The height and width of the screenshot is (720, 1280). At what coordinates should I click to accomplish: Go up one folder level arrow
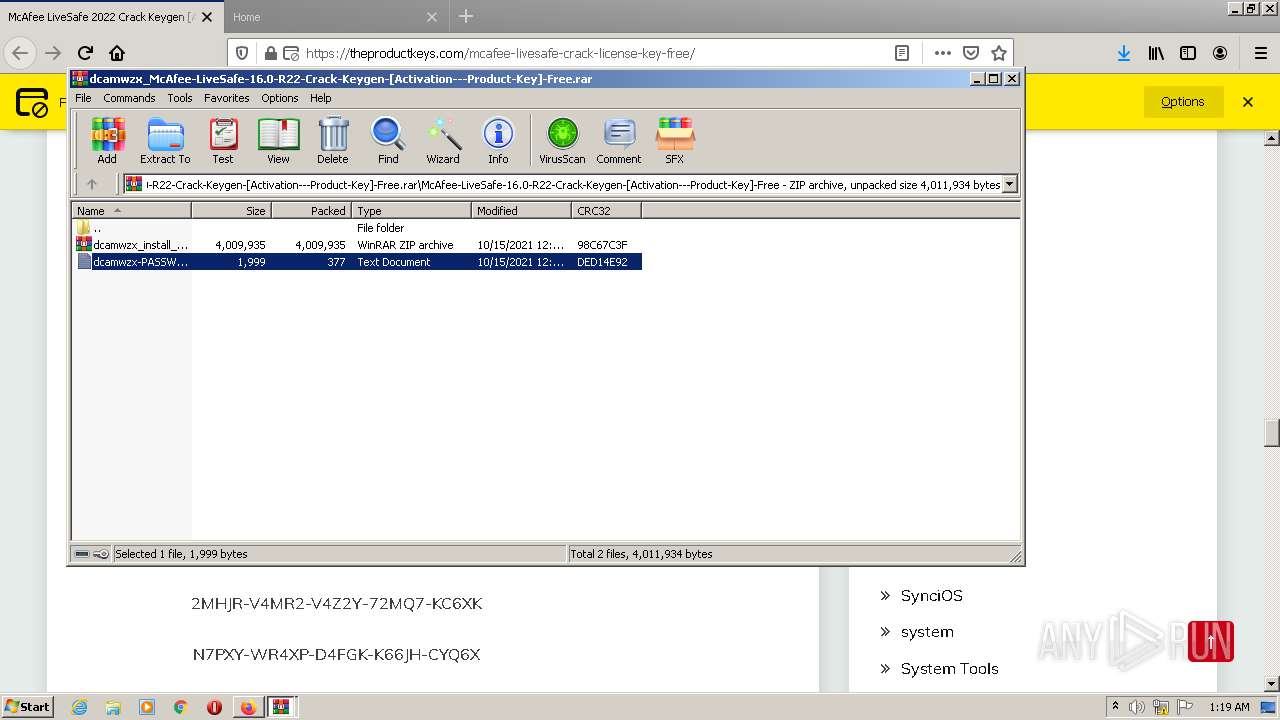coord(92,184)
